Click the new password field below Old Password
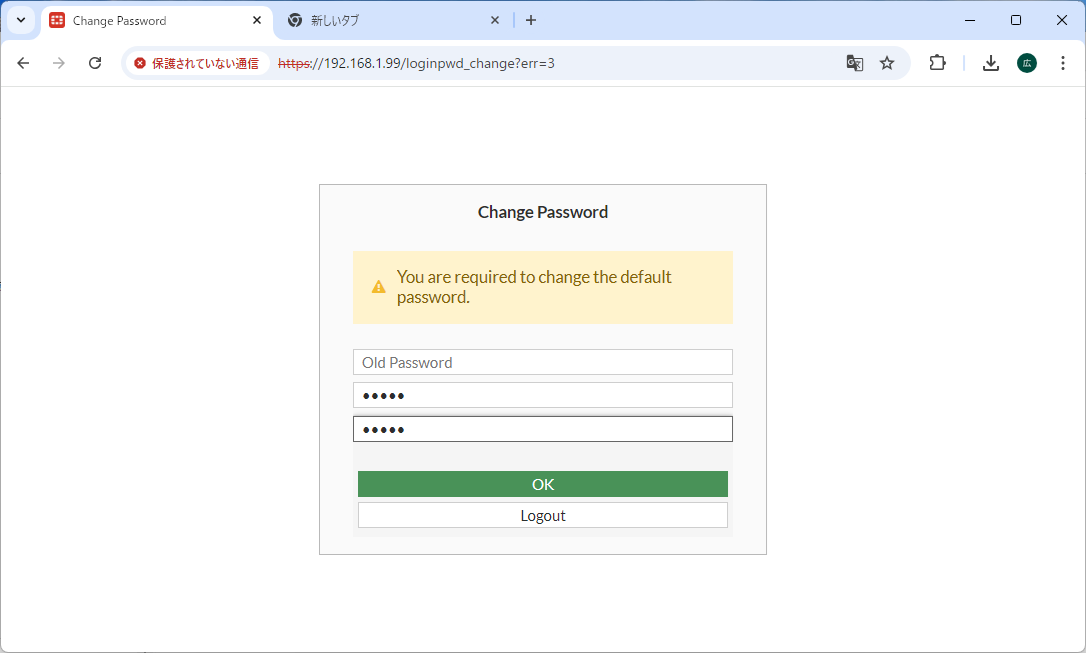1086x653 pixels. tap(543, 395)
